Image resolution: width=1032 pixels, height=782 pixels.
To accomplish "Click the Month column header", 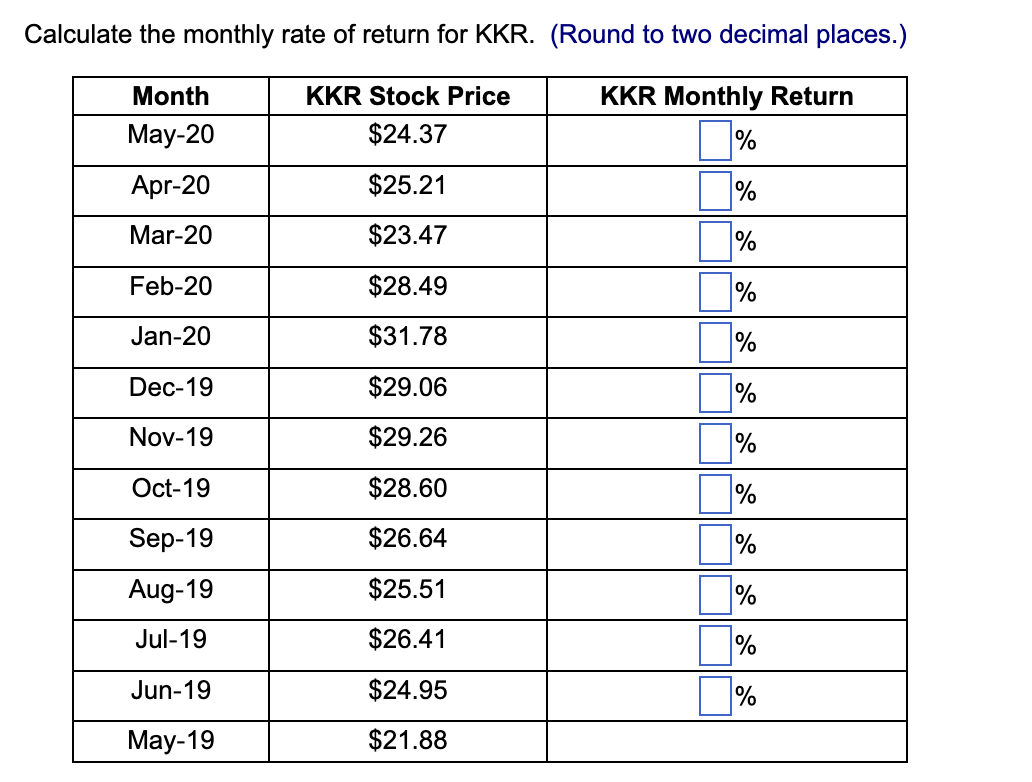I will 170,96.
